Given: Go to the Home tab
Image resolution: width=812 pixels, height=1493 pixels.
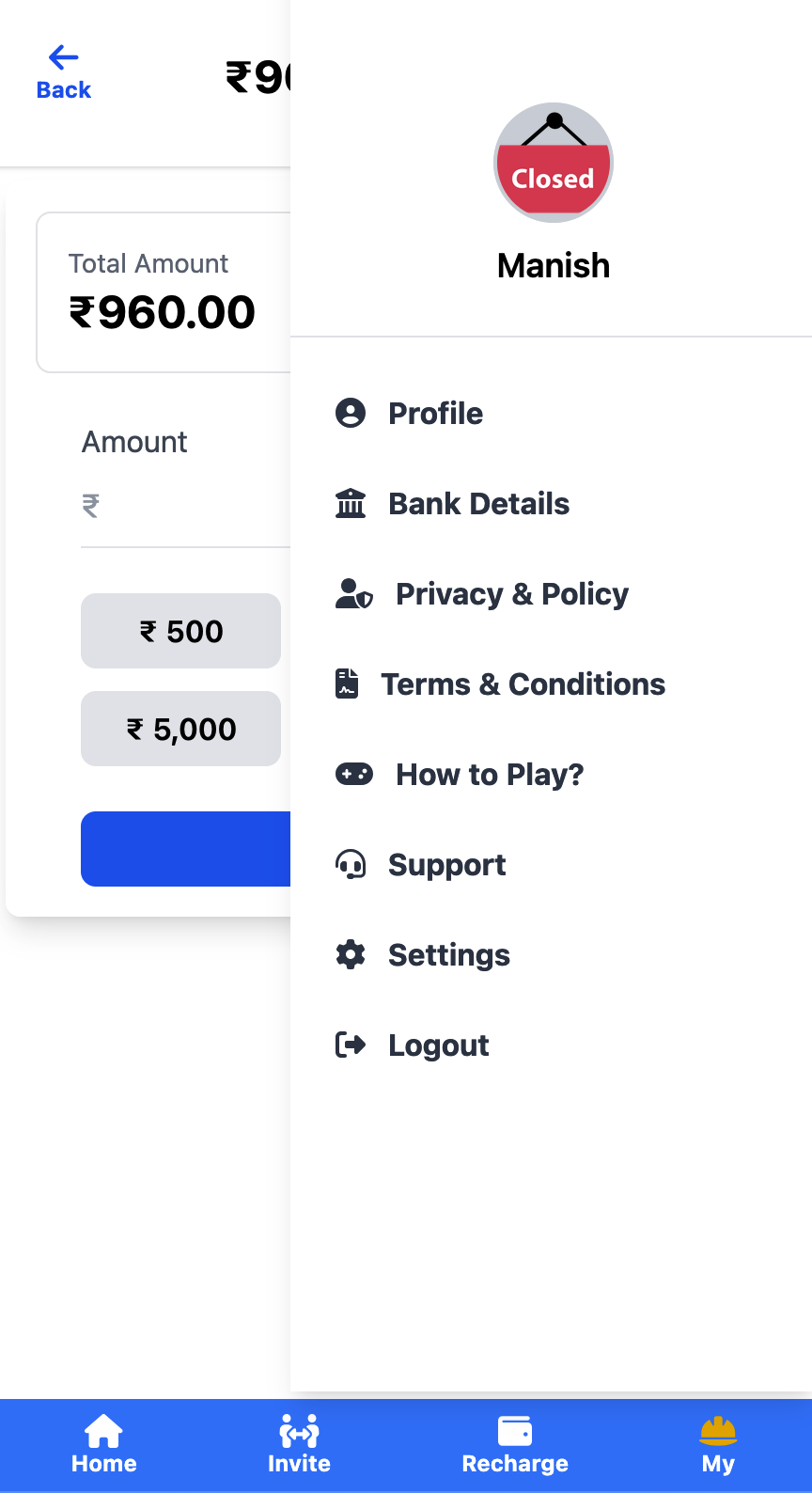Looking at the screenshot, I should click(103, 1445).
